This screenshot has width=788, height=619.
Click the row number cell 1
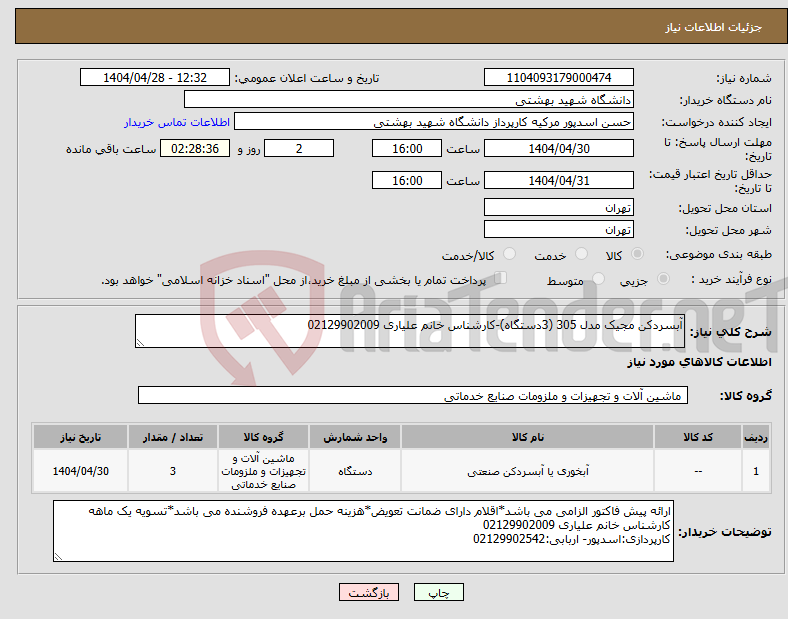(756, 471)
